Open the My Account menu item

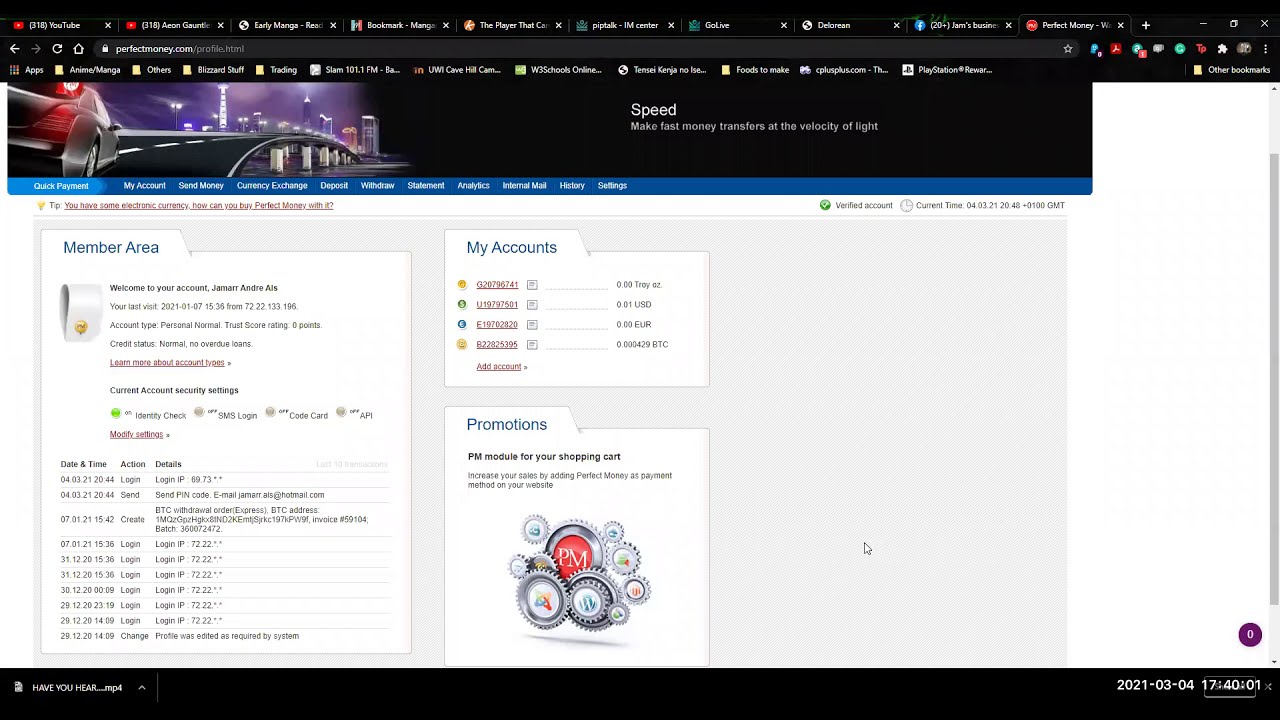[x=144, y=186]
